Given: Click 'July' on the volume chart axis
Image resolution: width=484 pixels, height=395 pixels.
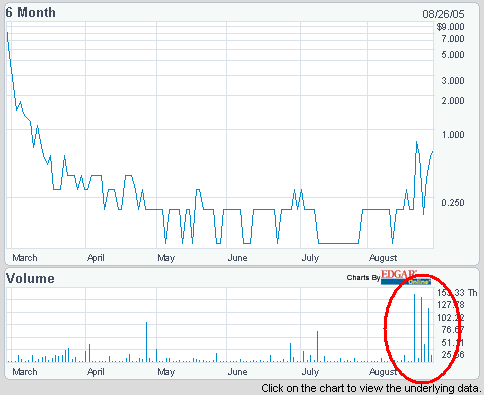Looking at the screenshot, I should [310, 372].
